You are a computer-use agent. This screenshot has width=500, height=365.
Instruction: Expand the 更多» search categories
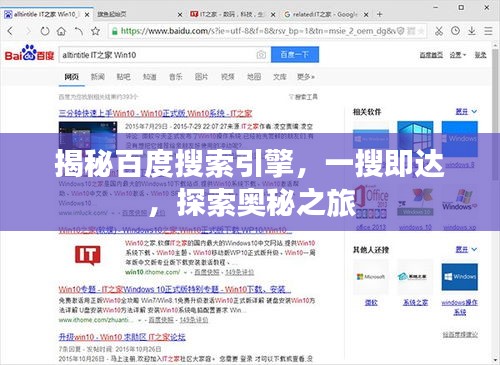click(x=306, y=77)
